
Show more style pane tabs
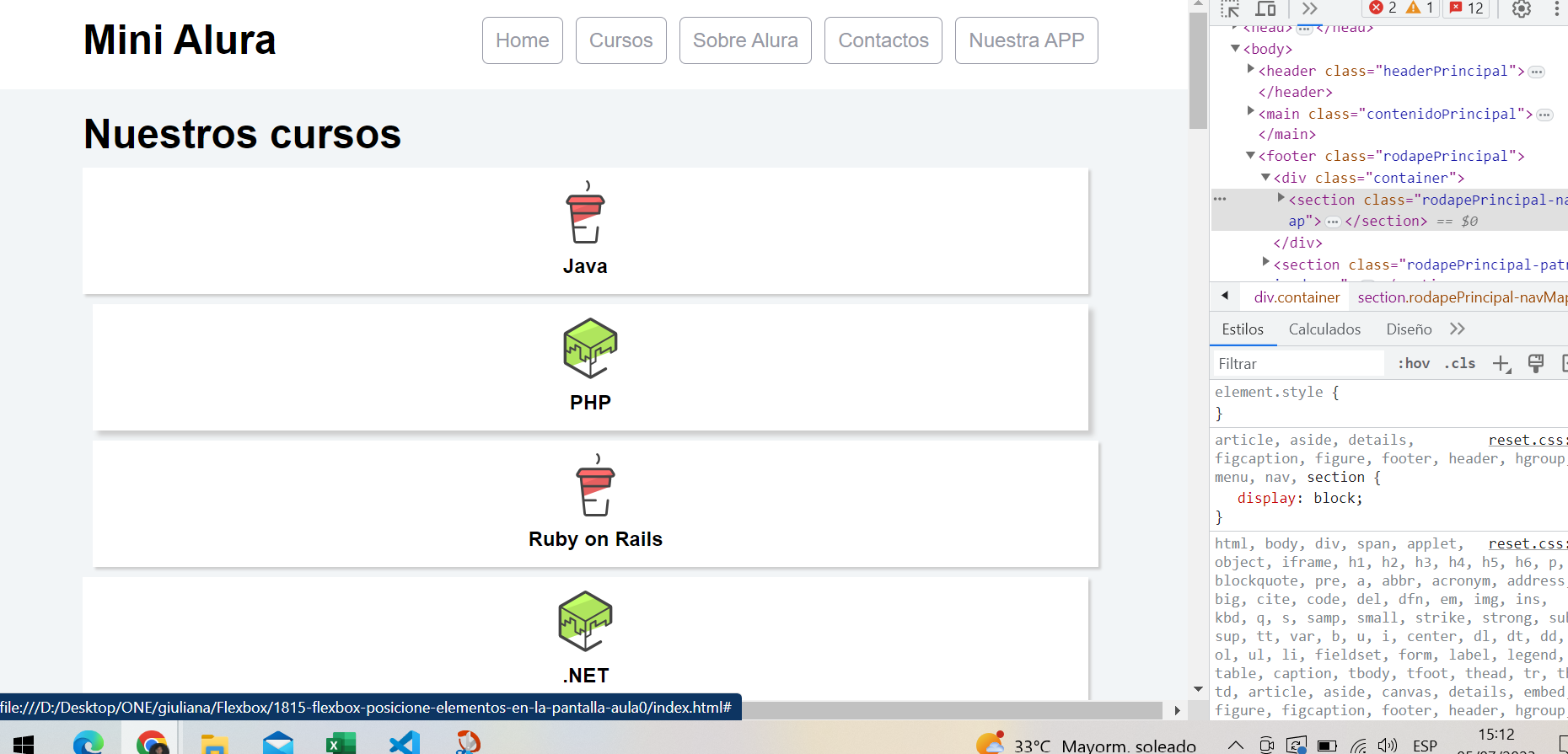[1458, 329]
